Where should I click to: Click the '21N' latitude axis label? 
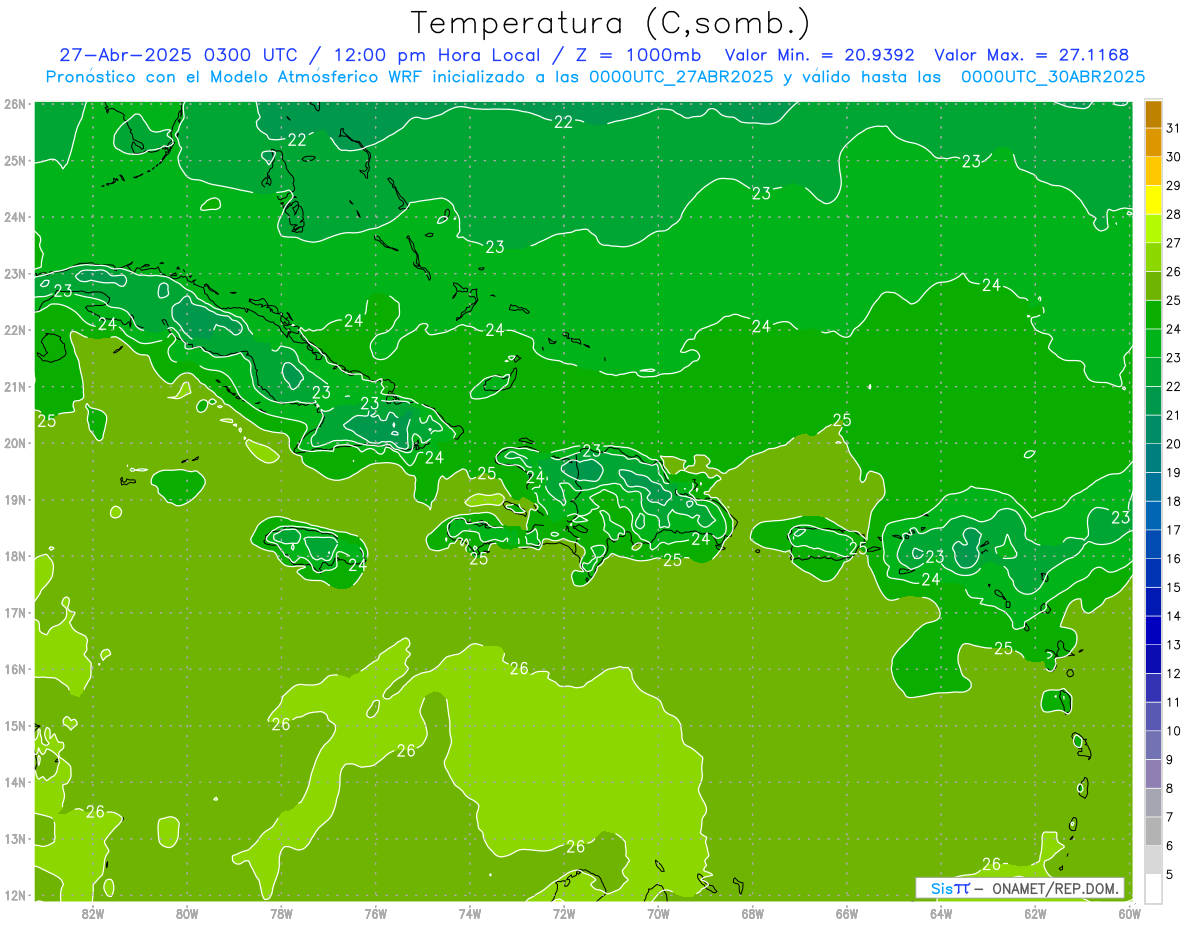[15, 386]
